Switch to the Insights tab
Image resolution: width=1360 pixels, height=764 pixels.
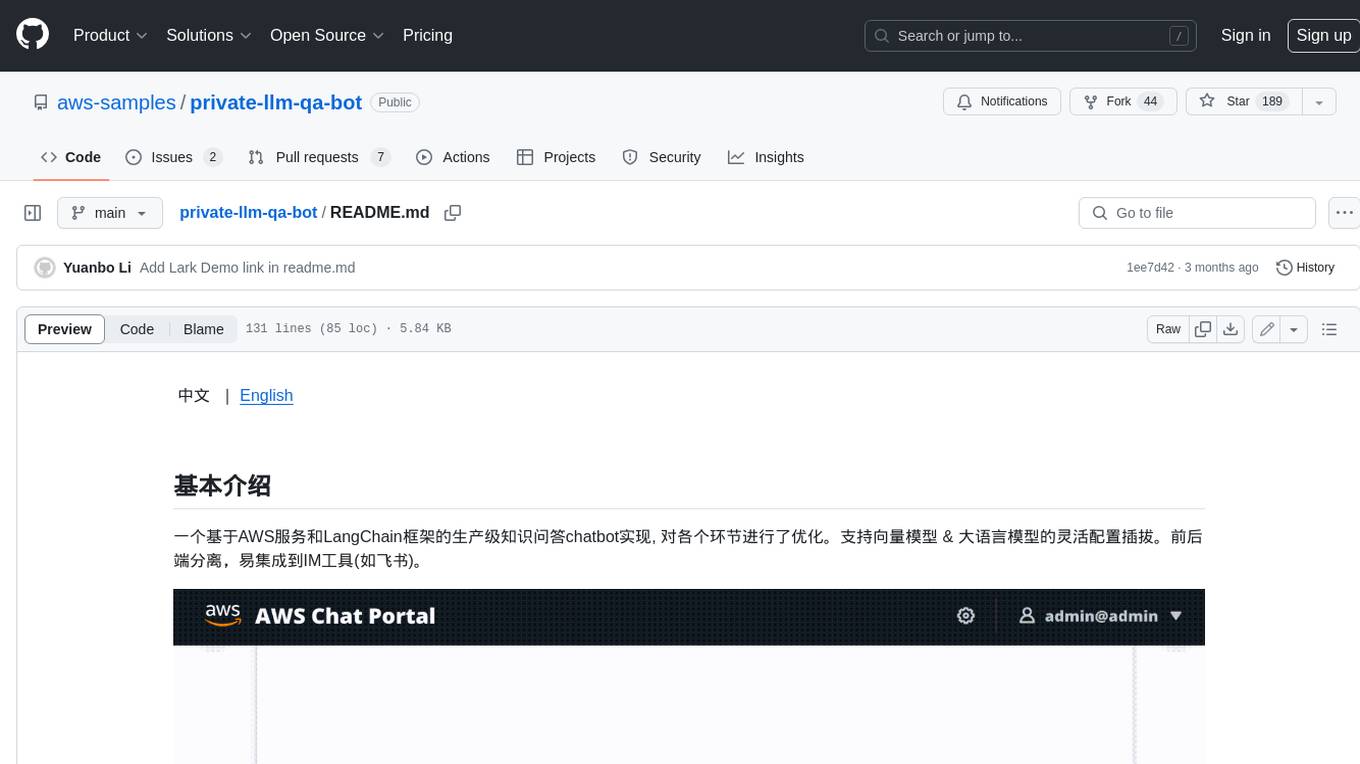click(x=766, y=157)
